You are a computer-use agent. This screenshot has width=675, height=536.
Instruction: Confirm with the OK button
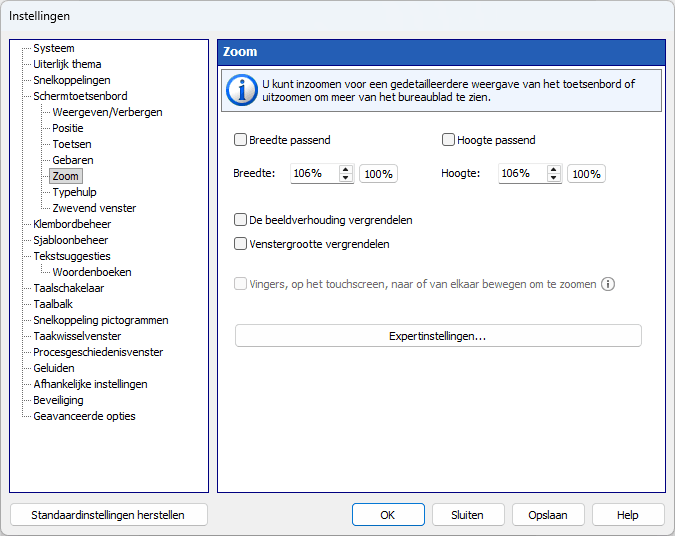[x=388, y=515]
